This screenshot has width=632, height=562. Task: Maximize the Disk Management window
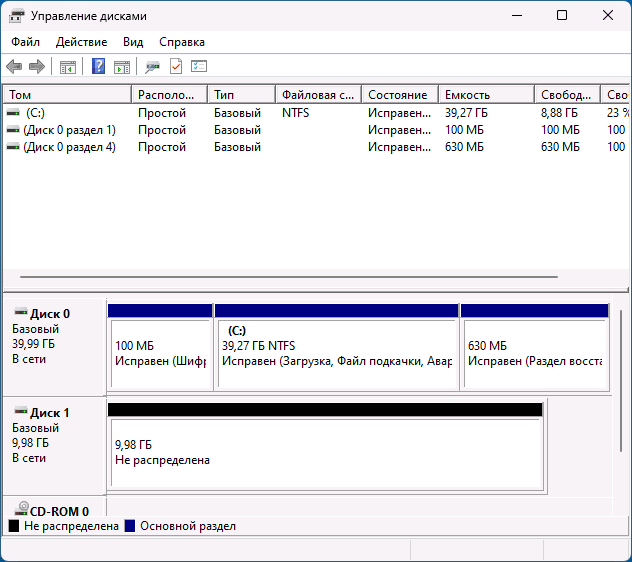(x=562, y=16)
